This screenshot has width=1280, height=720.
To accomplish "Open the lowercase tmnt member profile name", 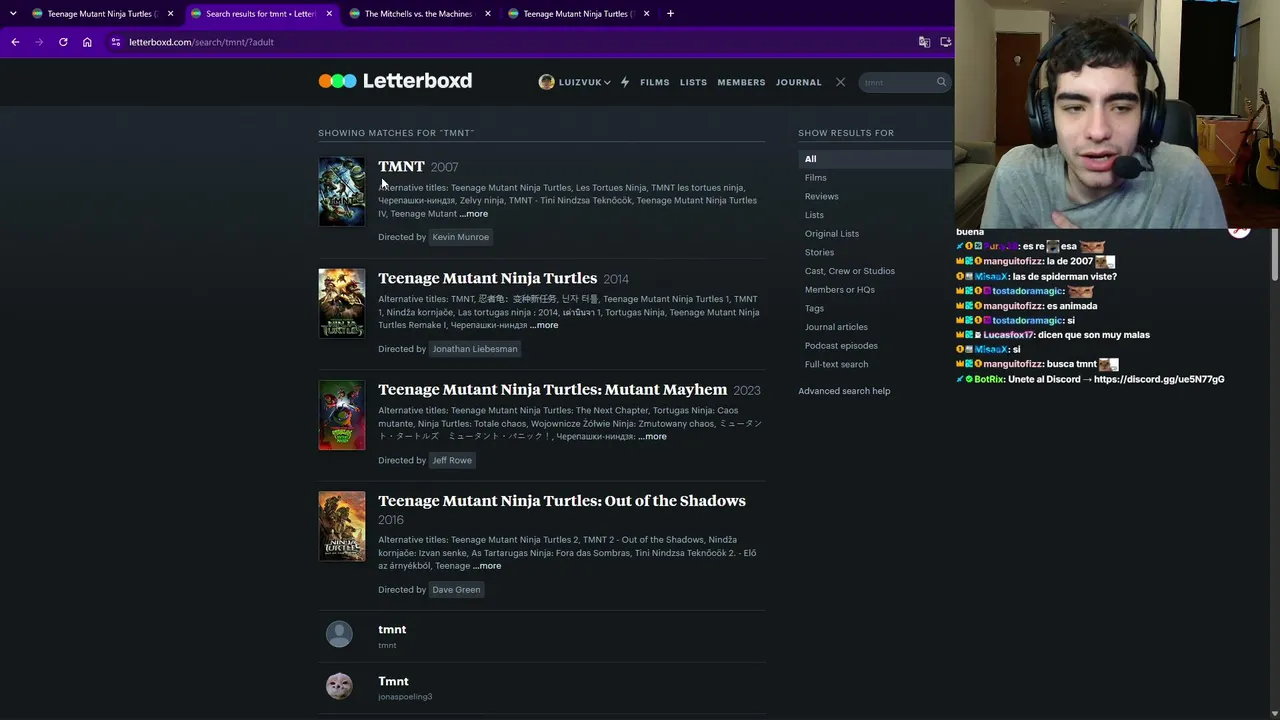I will 392,629.
